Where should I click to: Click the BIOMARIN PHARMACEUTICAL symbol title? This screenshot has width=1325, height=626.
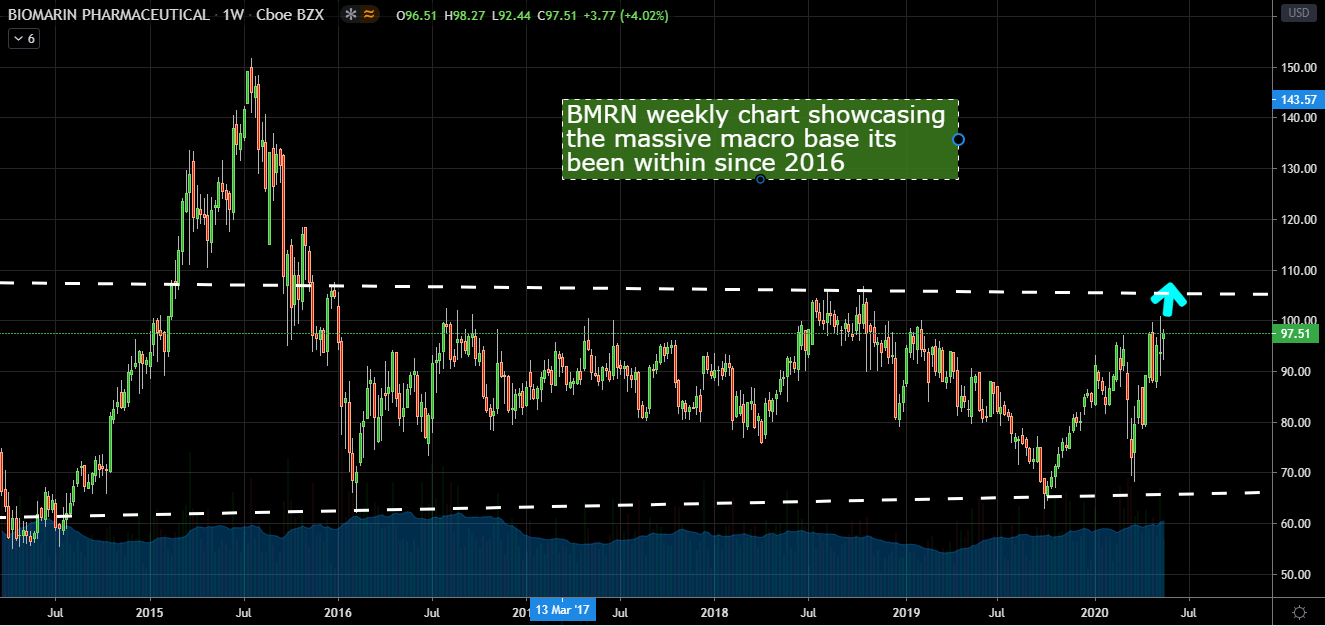tap(110, 15)
